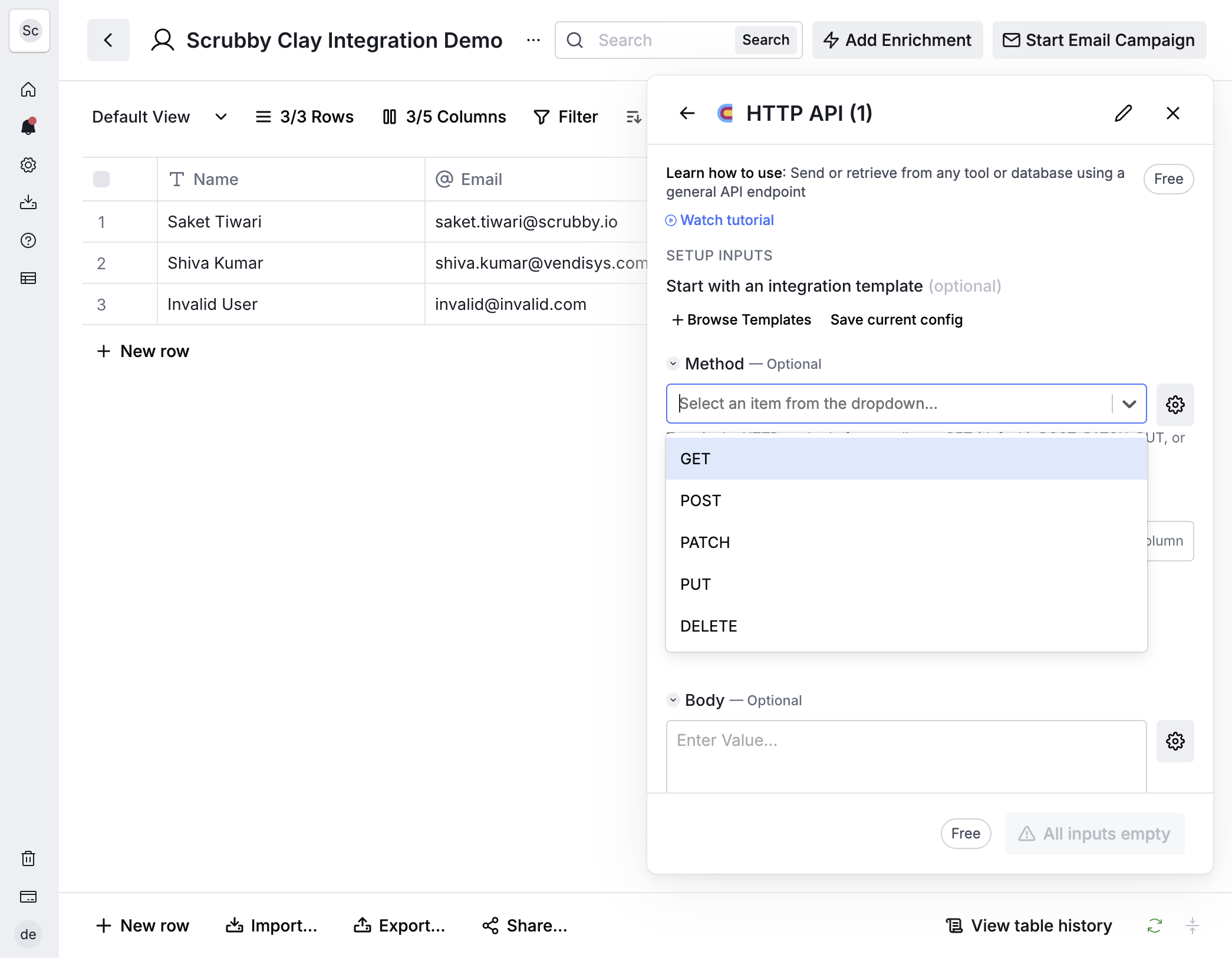The width and height of the screenshot is (1232, 958).
Task: Close the HTTP API panel
Action: (1173, 113)
